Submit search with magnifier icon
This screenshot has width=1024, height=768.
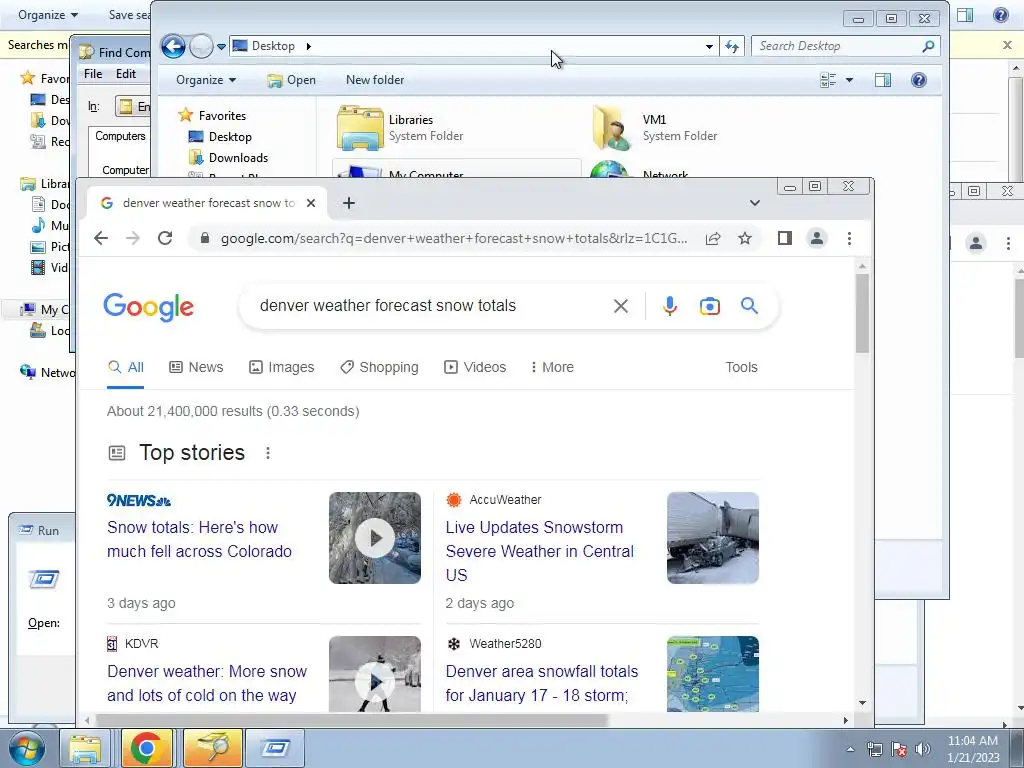[x=749, y=306]
